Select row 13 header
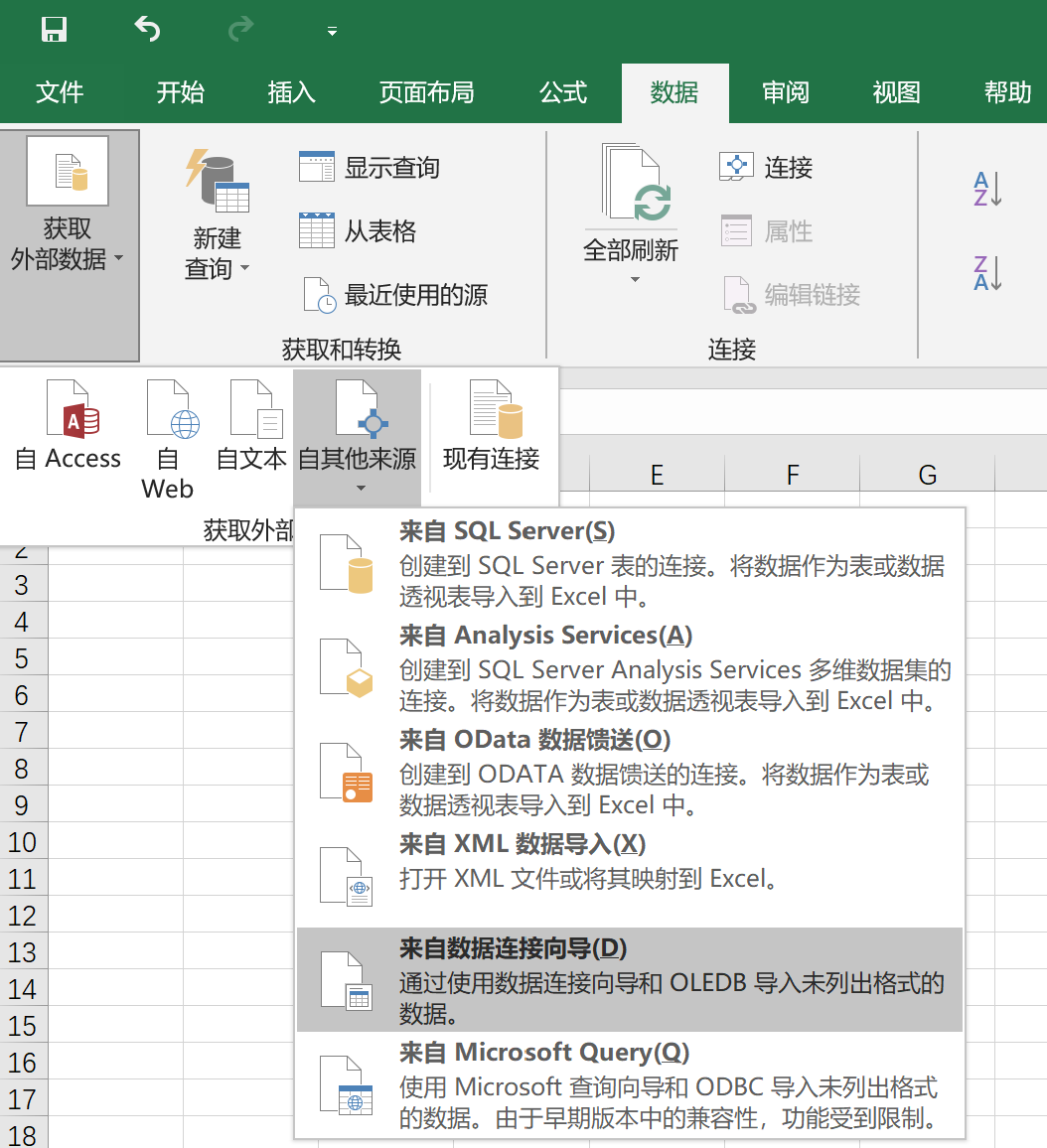This screenshot has width=1047, height=1148. (23, 952)
